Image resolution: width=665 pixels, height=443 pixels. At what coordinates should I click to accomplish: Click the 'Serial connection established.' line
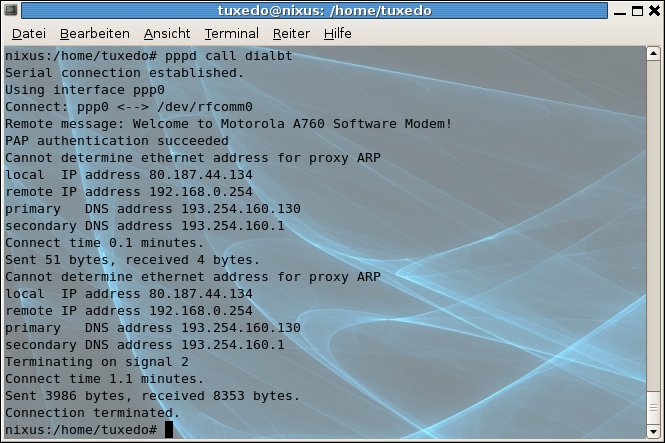point(124,73)
